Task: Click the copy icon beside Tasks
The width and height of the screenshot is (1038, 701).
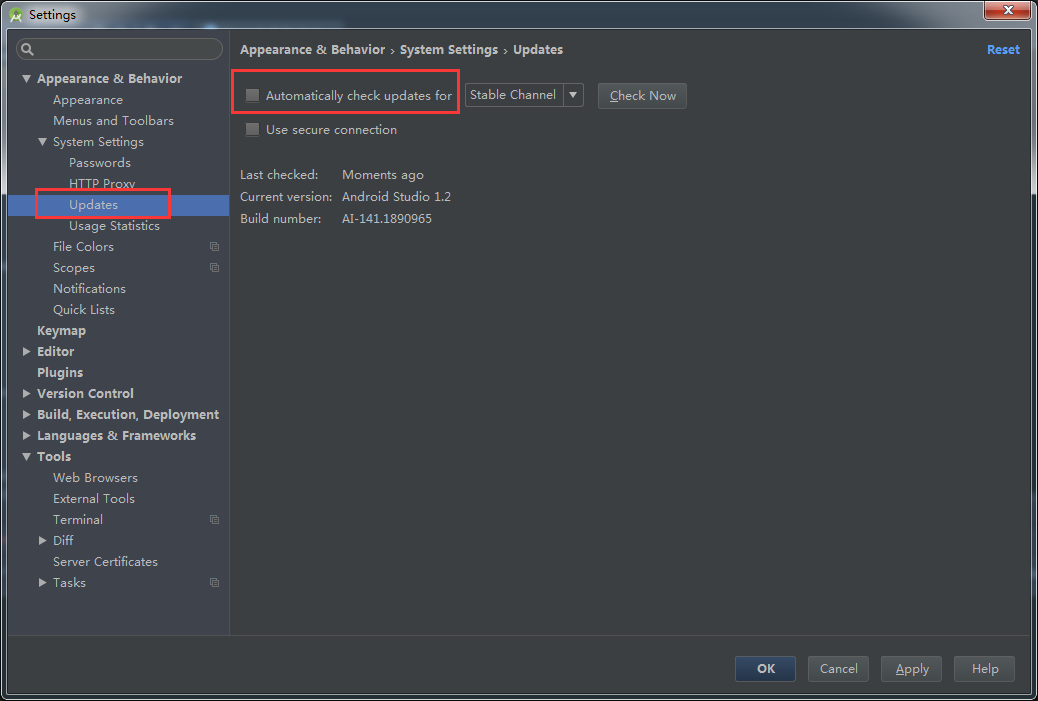Action: tap(214, 583)
